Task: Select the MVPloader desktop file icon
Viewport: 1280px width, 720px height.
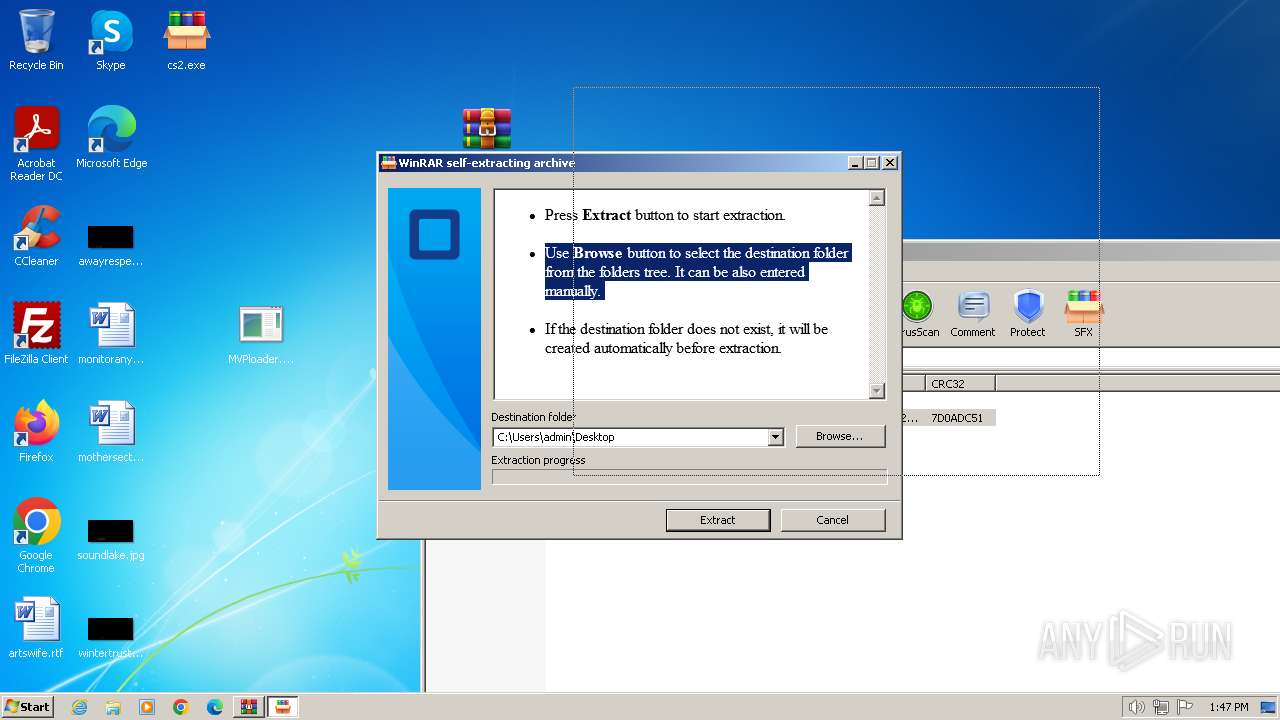Action: (261, 335)
